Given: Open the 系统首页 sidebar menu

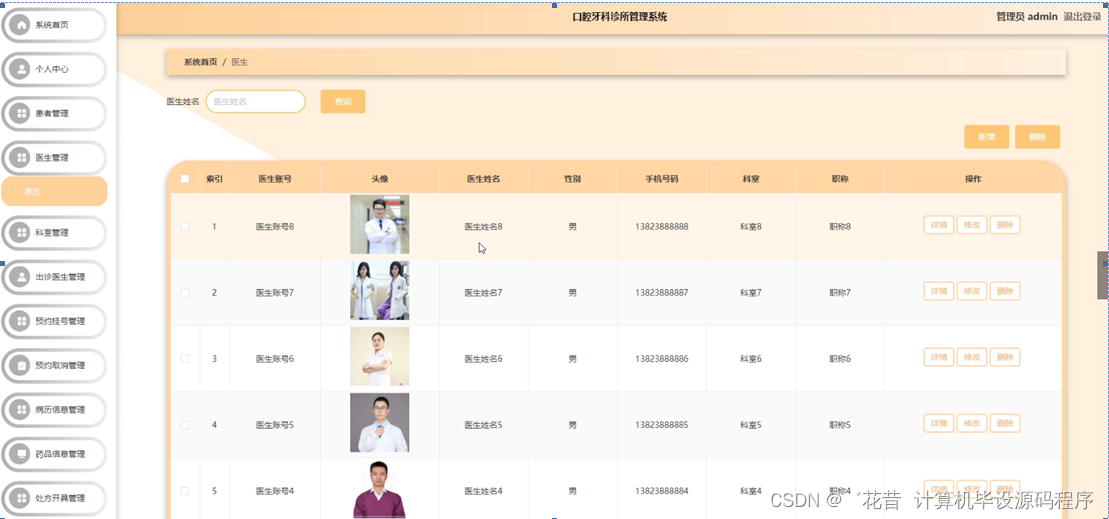Looking at the screenshot, I should [x=54, y=25].
